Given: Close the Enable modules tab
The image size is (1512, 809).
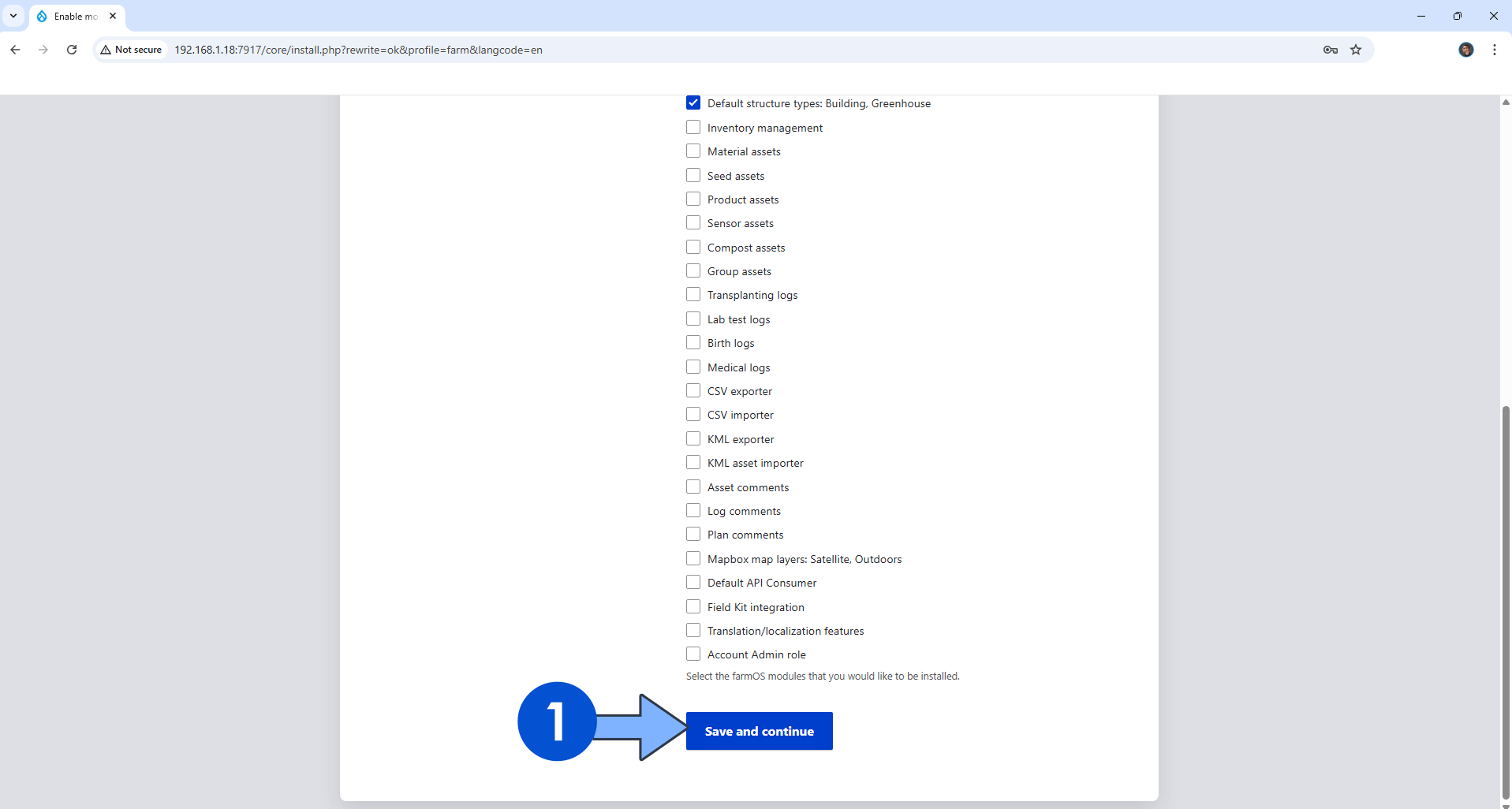Looking at the screenshot, I should 113,16.
